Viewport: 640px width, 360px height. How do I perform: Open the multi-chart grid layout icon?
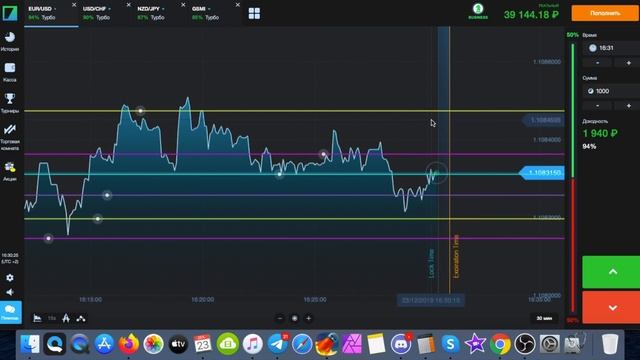coord(254,13)
